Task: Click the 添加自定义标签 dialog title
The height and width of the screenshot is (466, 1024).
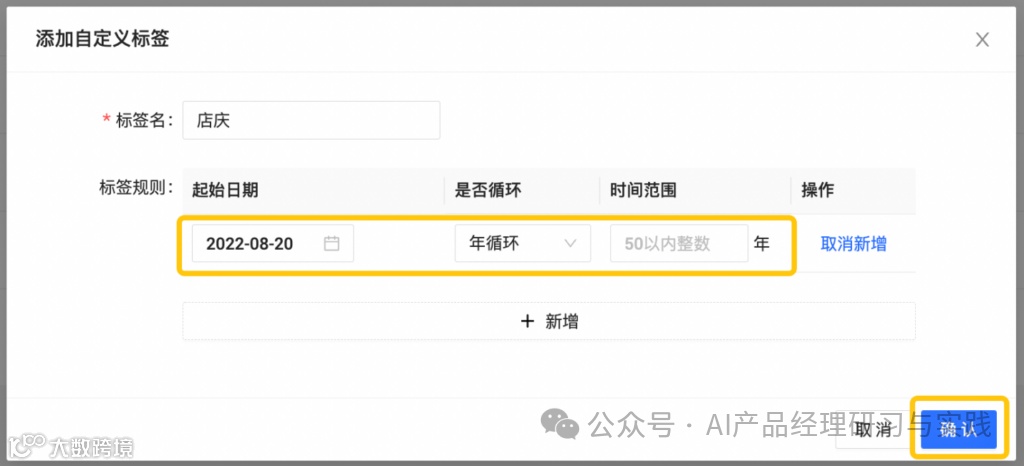Action: click(102, 39)
